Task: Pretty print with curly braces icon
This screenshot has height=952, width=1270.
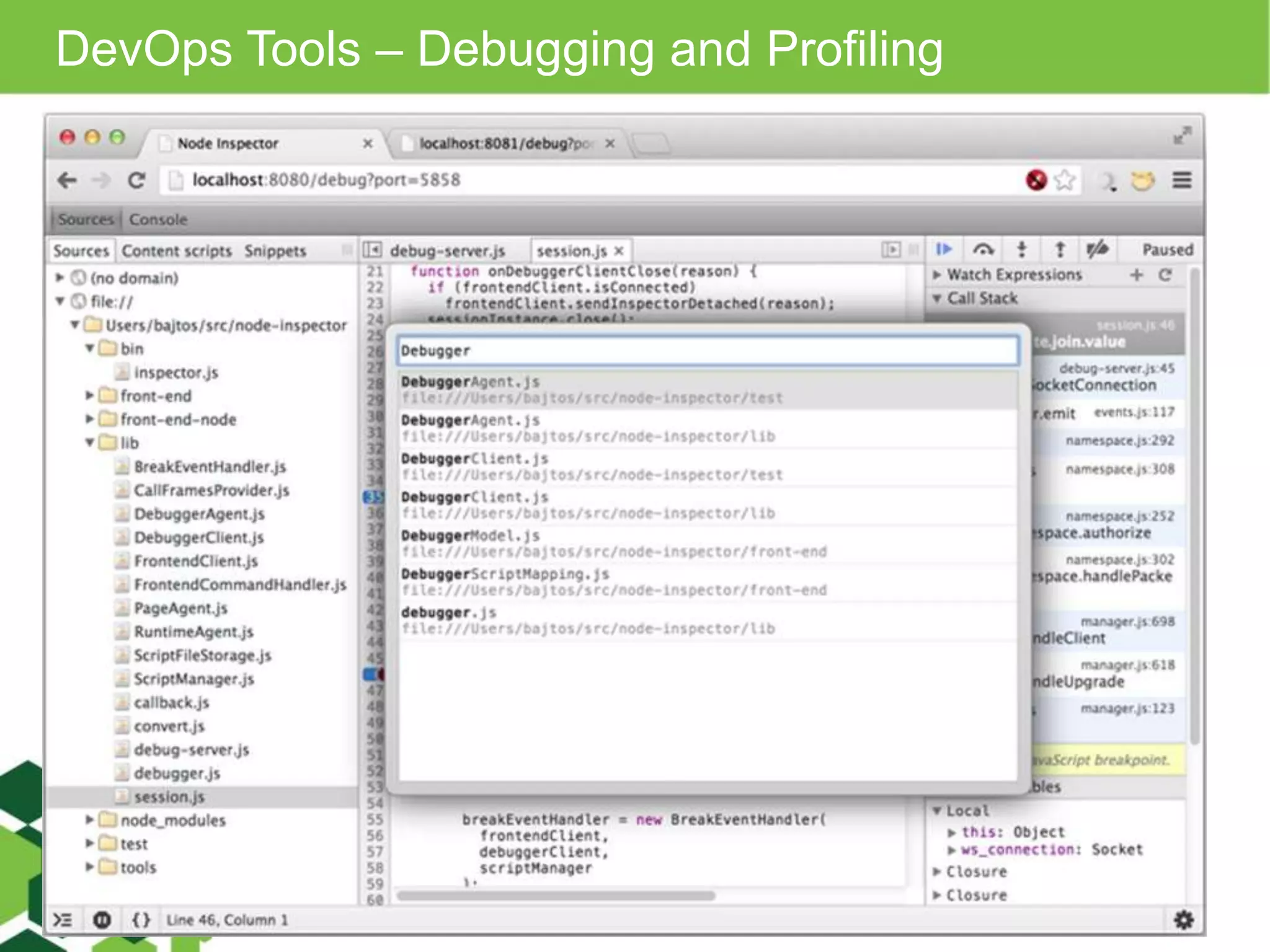Action: pyautogui.click(x=141, y=920)
